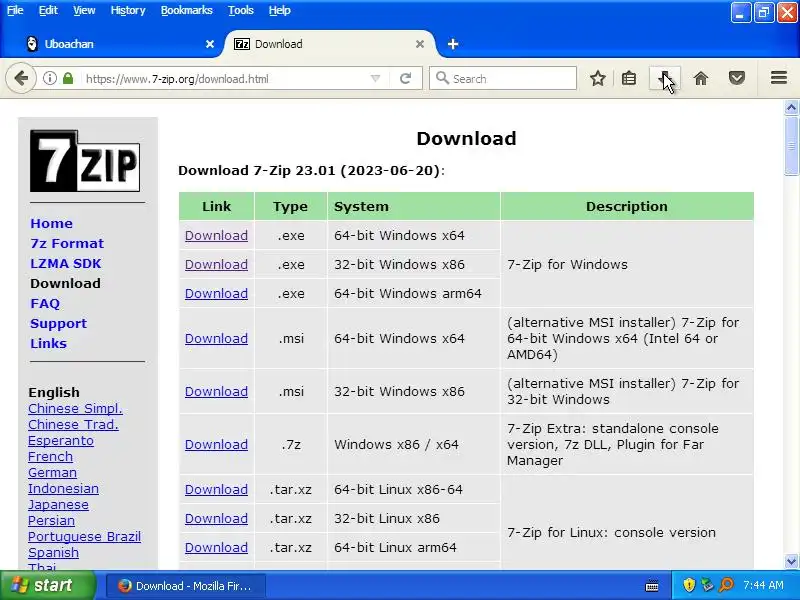800x600 pixels.
Task: Reload the page with the refresh icon
Action: (x=406, y=79)
